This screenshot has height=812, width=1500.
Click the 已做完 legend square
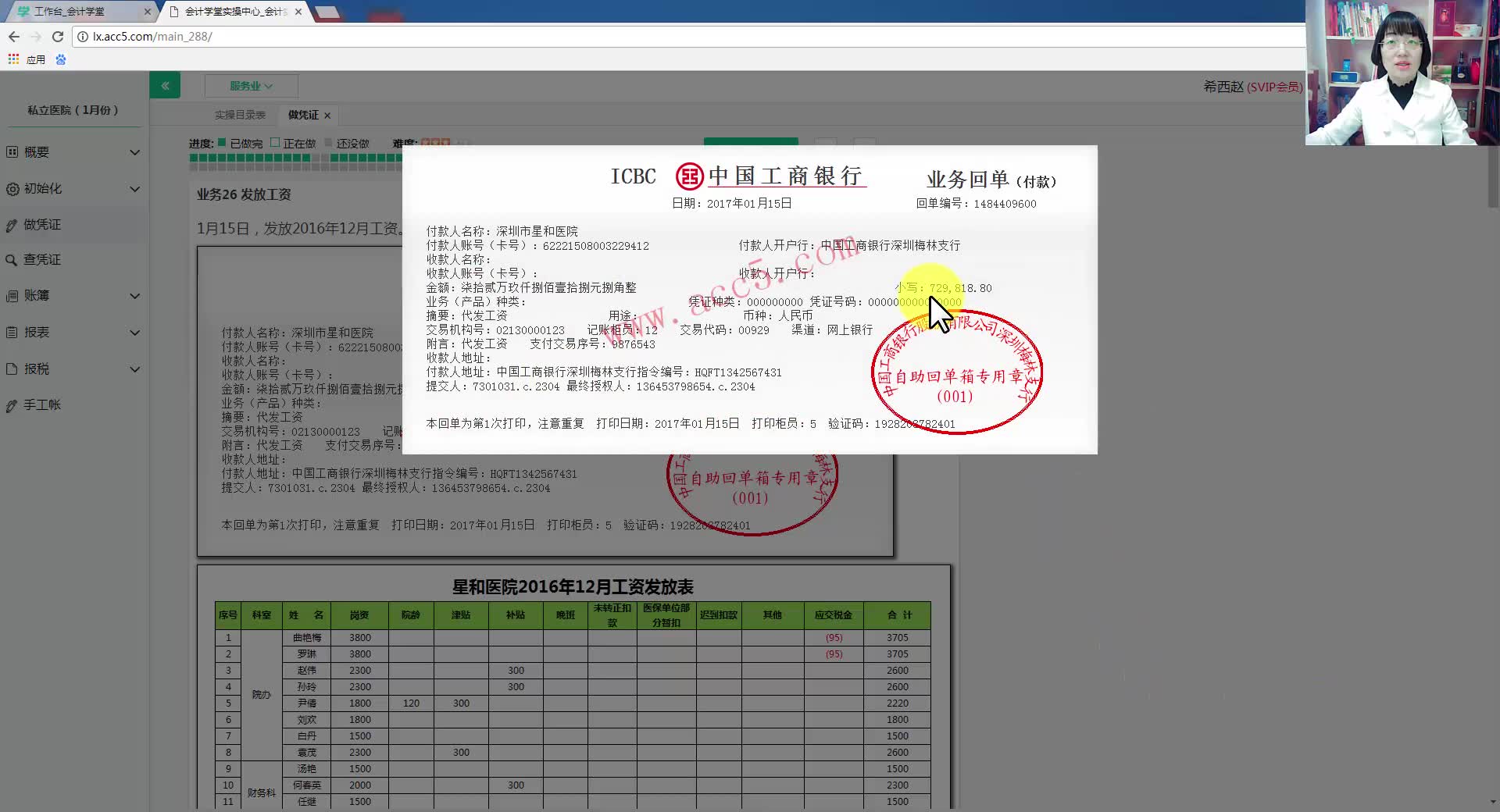pyautogui.click(x=222, y=143)
